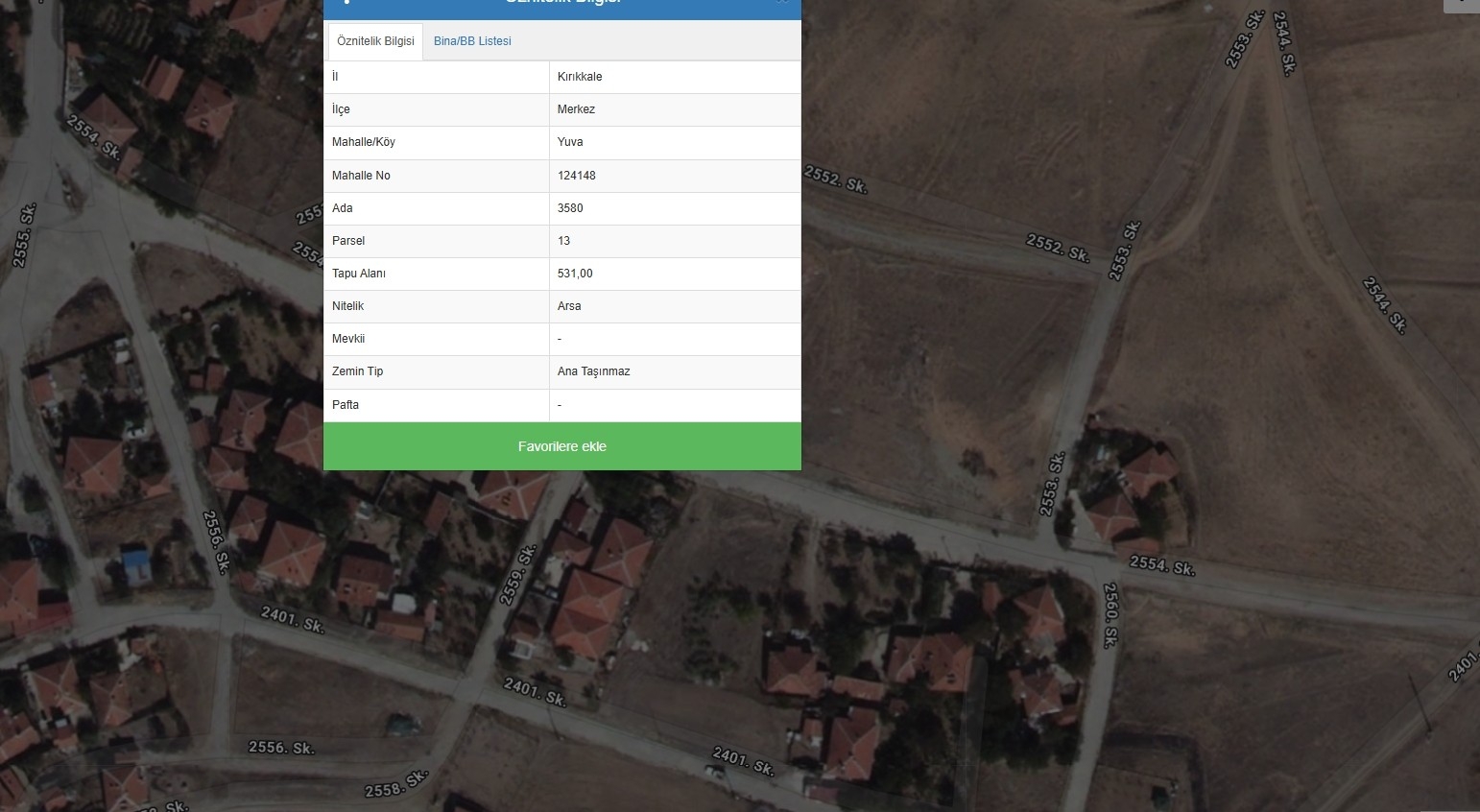Click the Mahalle/Köy label cell
This screenshot has width=1480, height=812.
(x=437, y=142)
